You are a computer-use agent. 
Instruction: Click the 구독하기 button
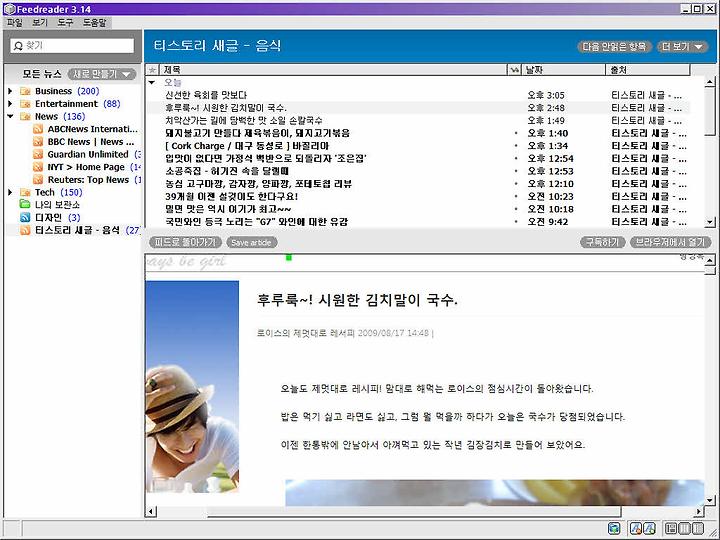602,242
